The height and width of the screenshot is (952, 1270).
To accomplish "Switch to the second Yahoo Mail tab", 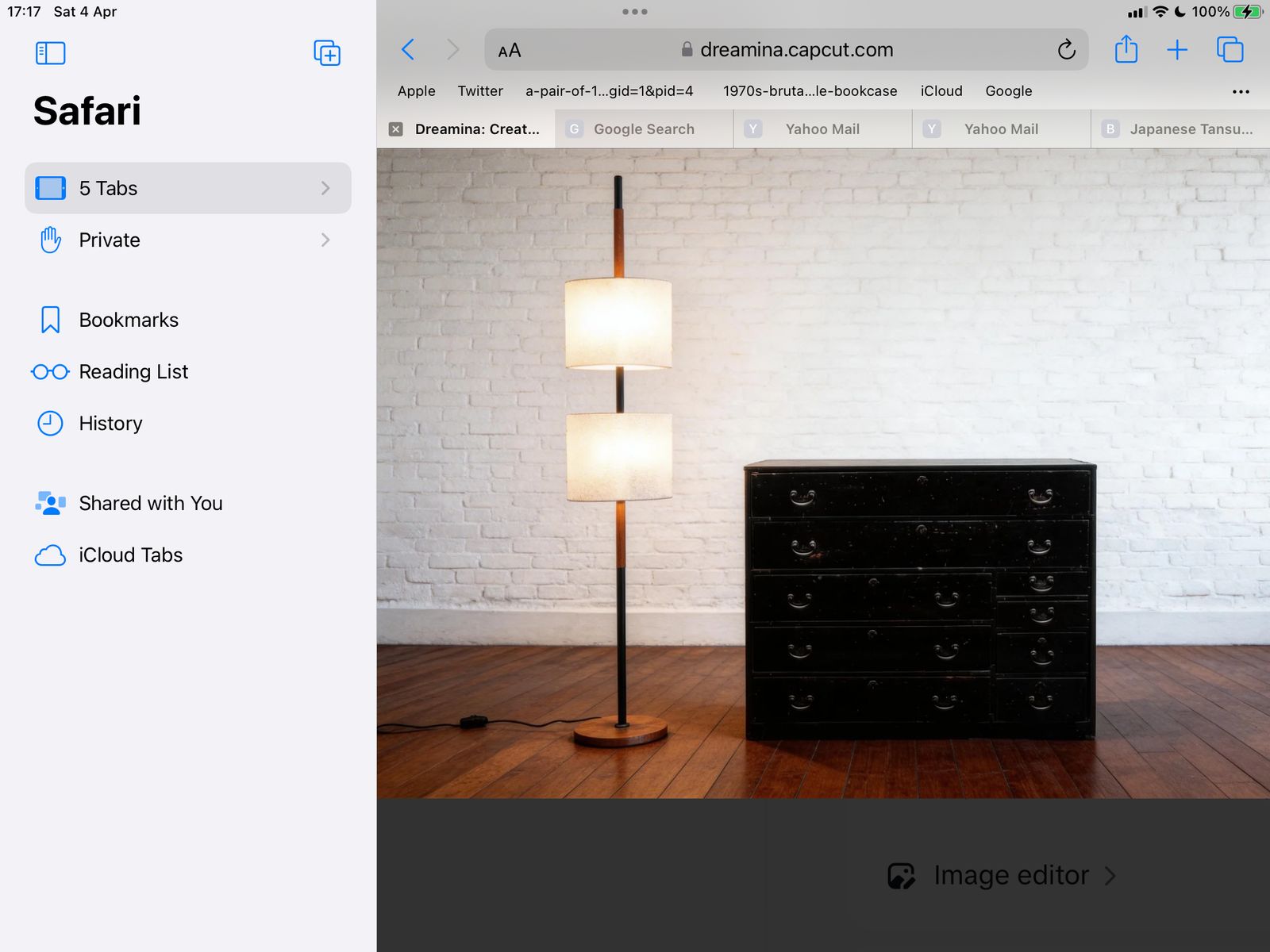I will click(1001, 129).
